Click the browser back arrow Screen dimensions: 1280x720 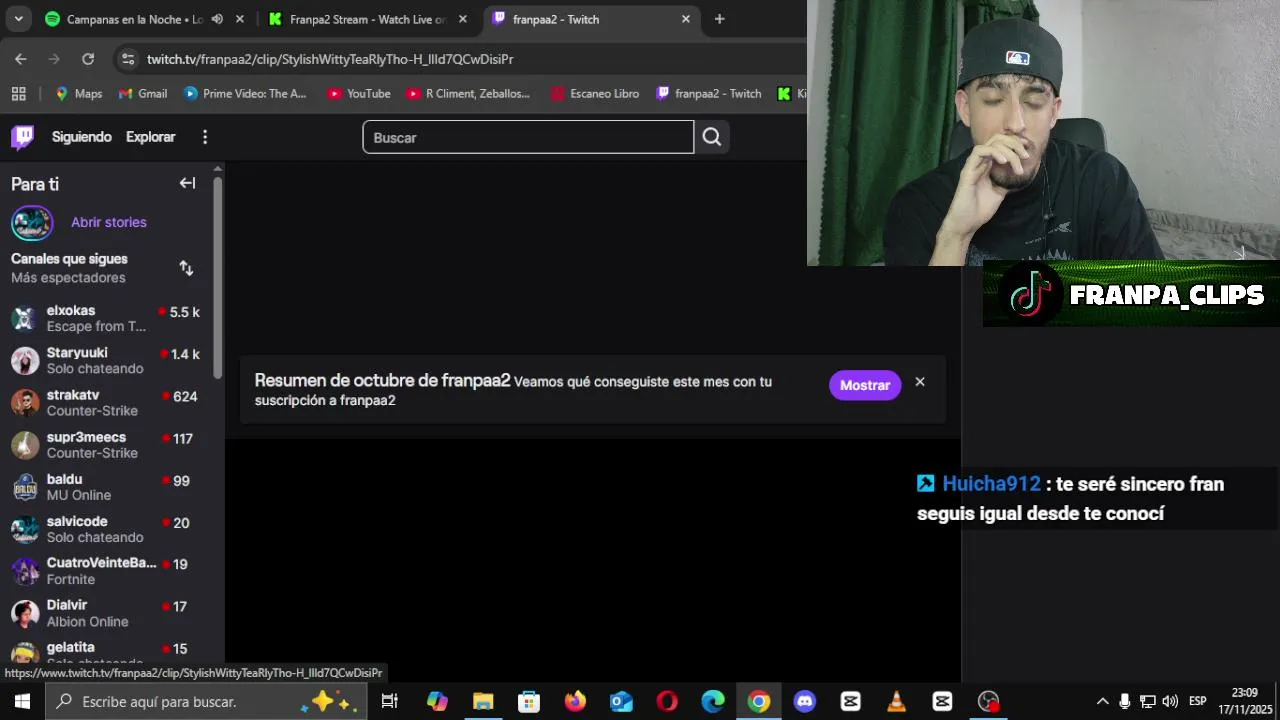pos(21,59)
